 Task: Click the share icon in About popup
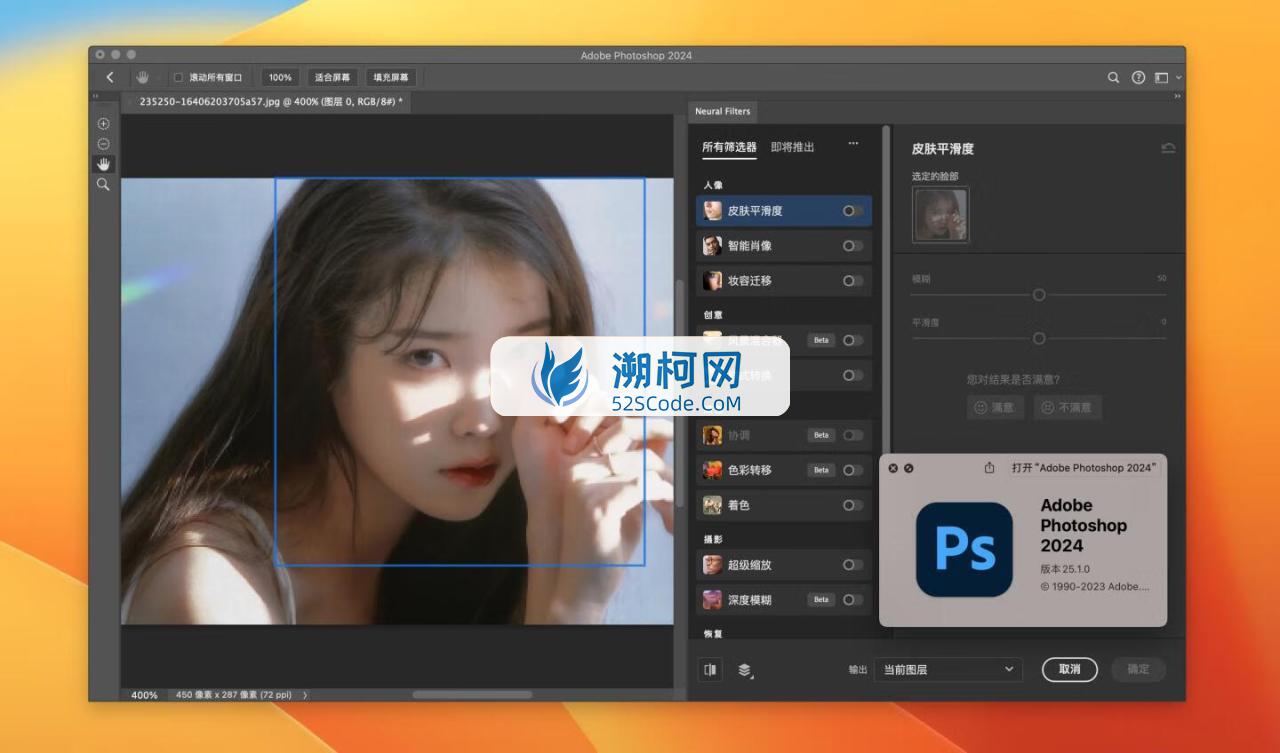tap(989, 468)
